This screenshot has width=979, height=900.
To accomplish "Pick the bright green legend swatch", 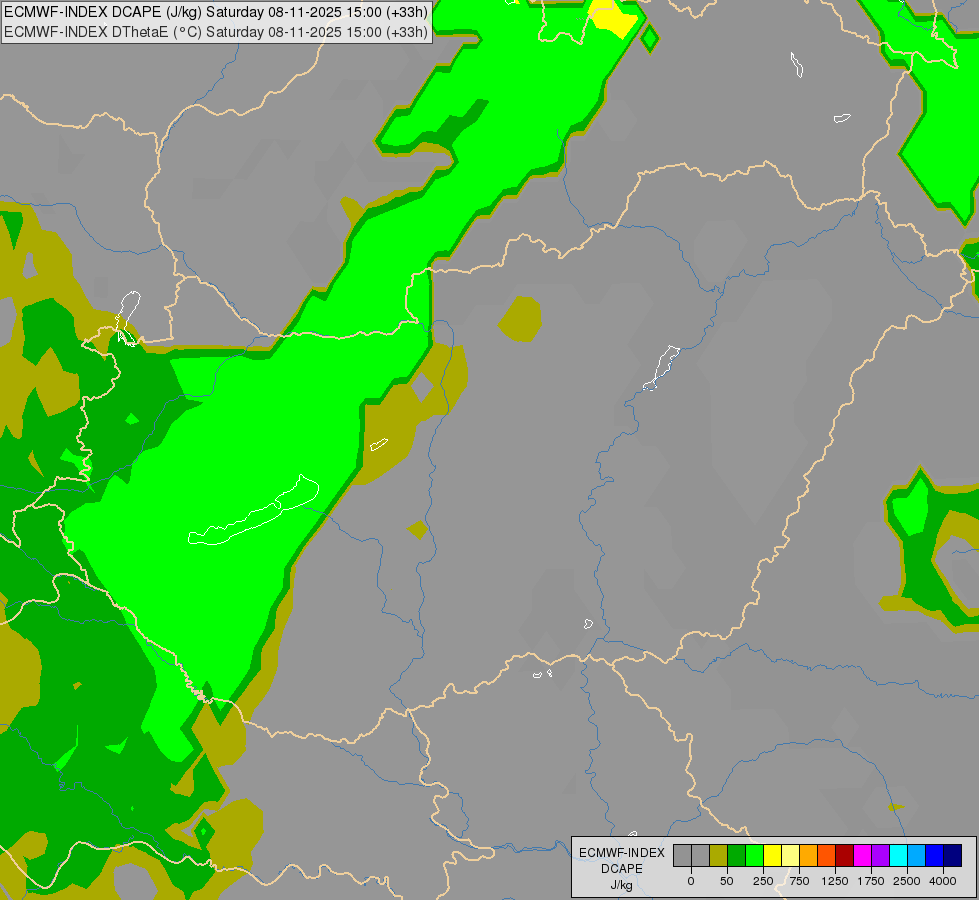I will tap(754, 856).
